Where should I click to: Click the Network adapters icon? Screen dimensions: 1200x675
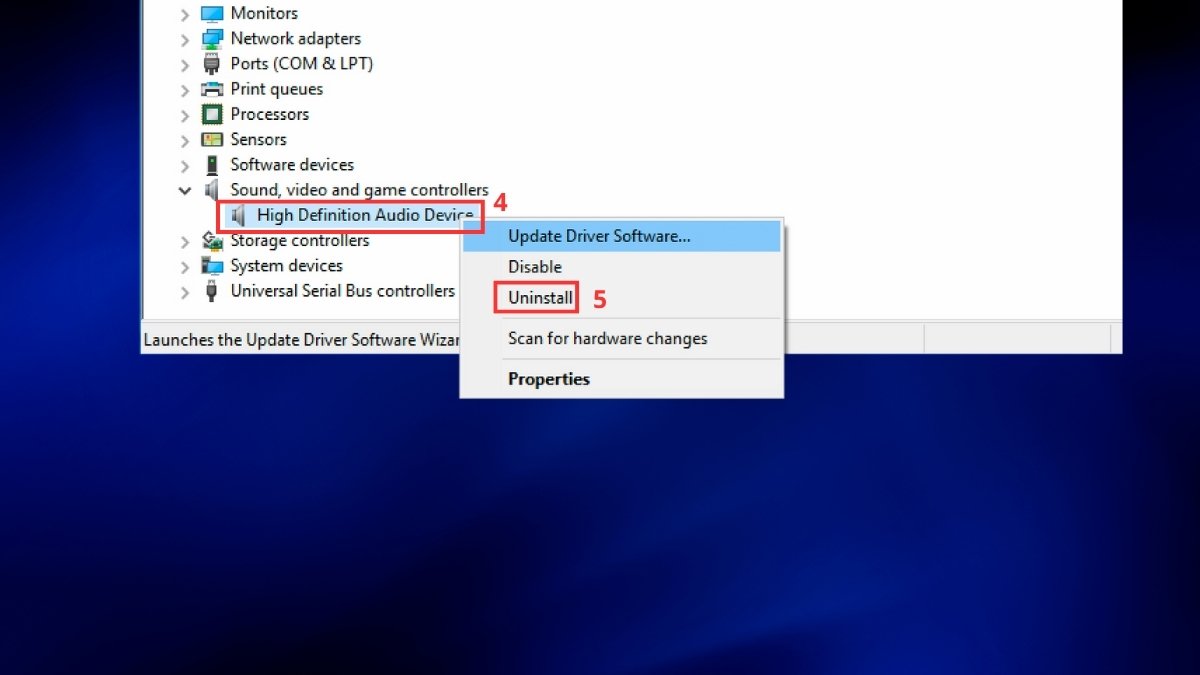211,38
